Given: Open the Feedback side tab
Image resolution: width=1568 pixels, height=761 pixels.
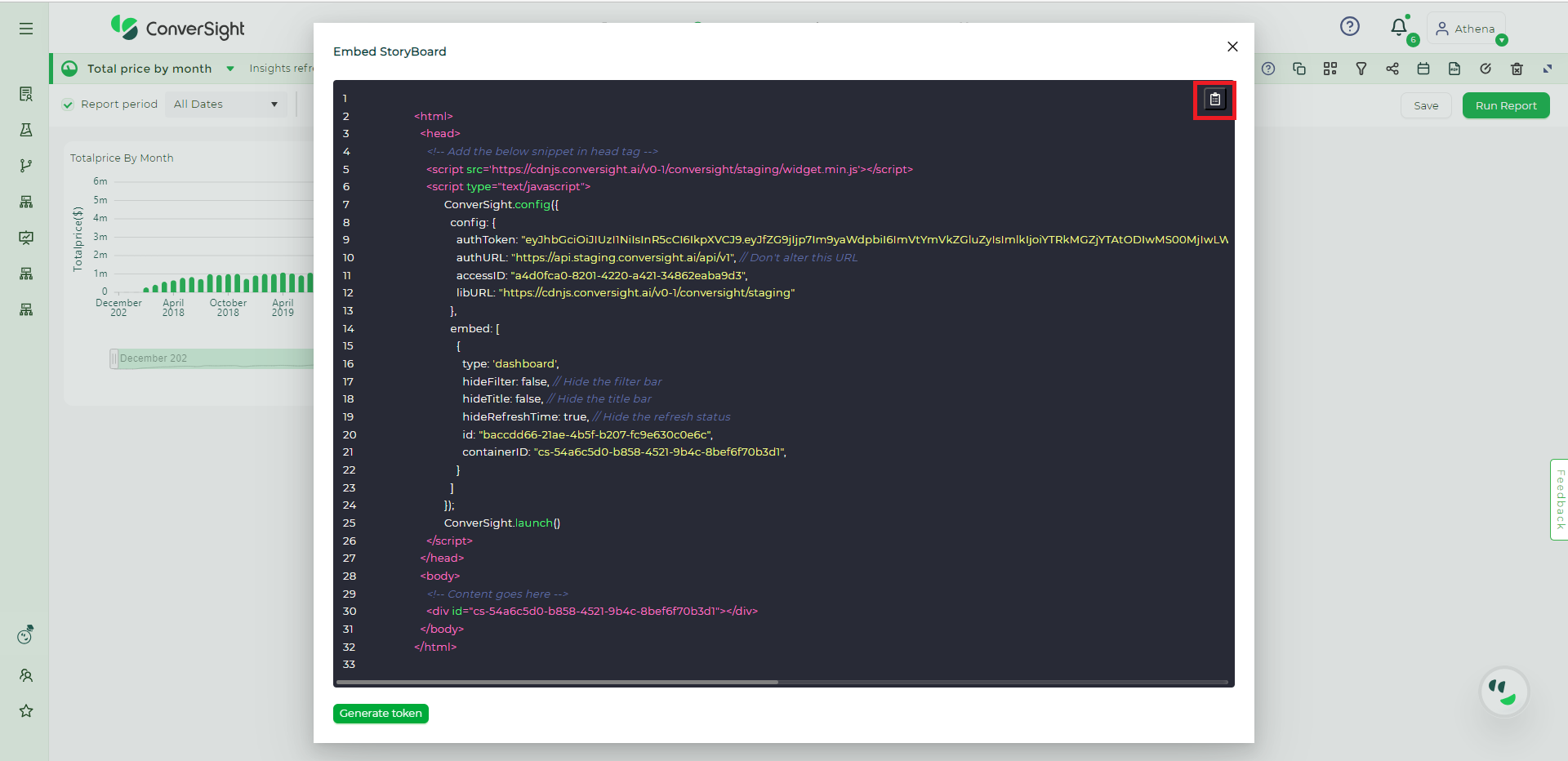Looking at the screenshot, I should (1559, 500).
